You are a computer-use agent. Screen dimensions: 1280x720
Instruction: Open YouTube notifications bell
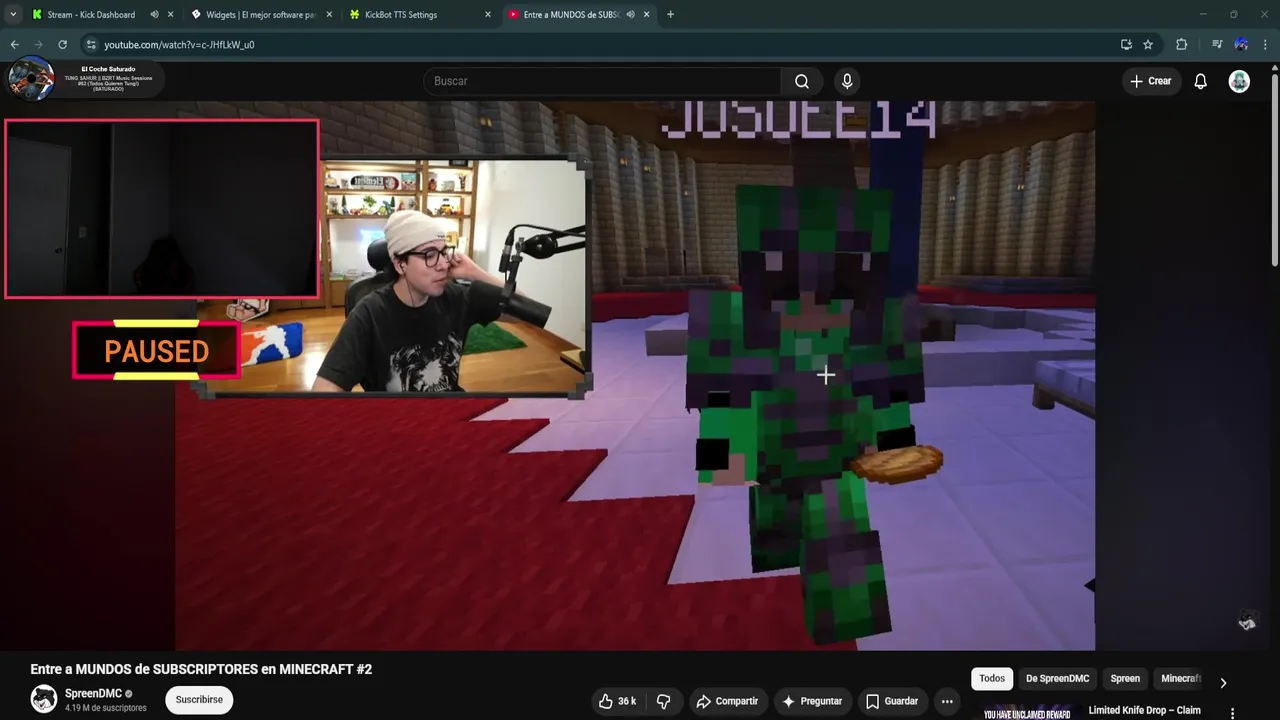pyautogui.click(x=1201, y=81)
